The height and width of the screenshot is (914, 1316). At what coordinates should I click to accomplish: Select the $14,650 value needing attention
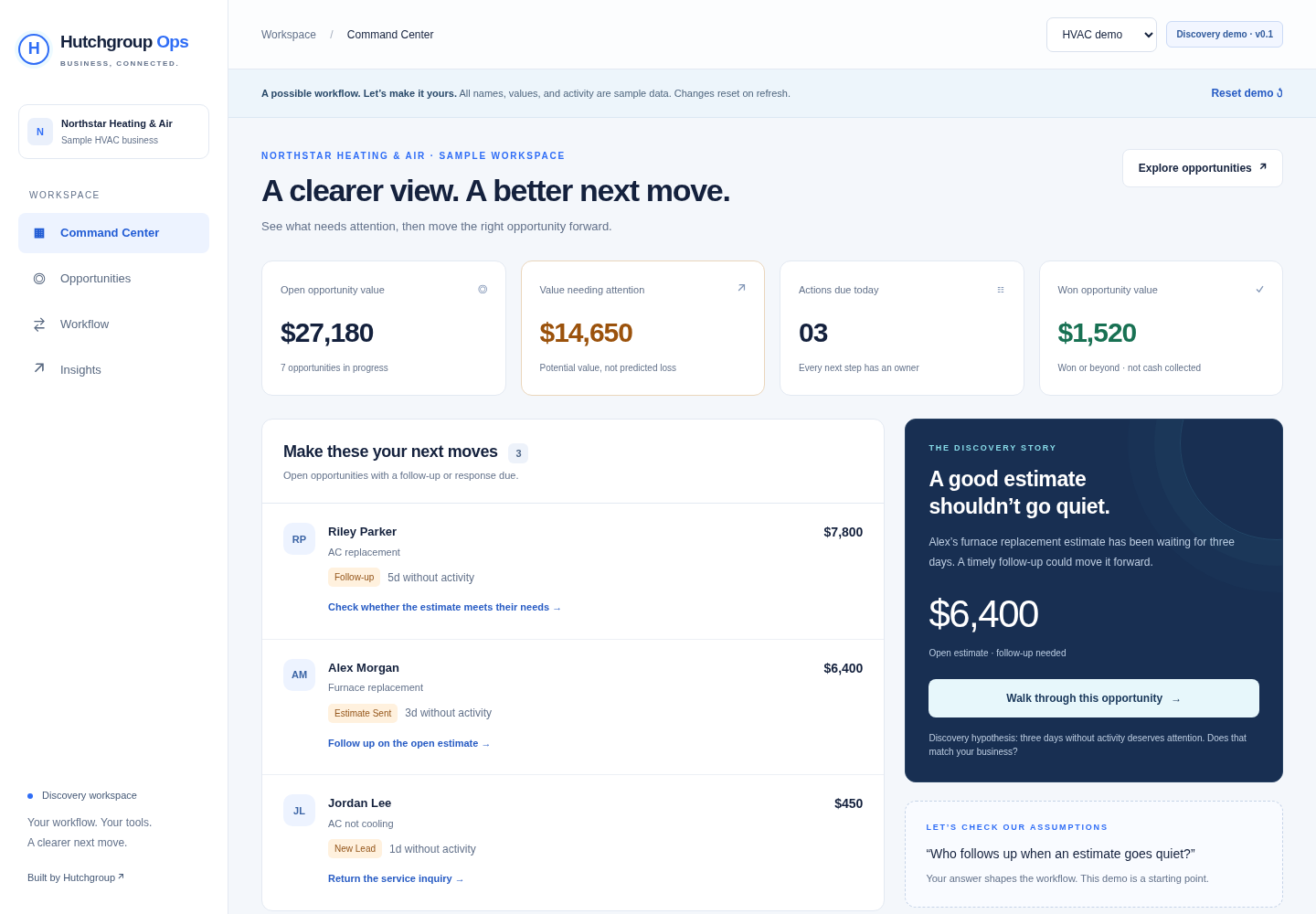click(x=586, y=333)
